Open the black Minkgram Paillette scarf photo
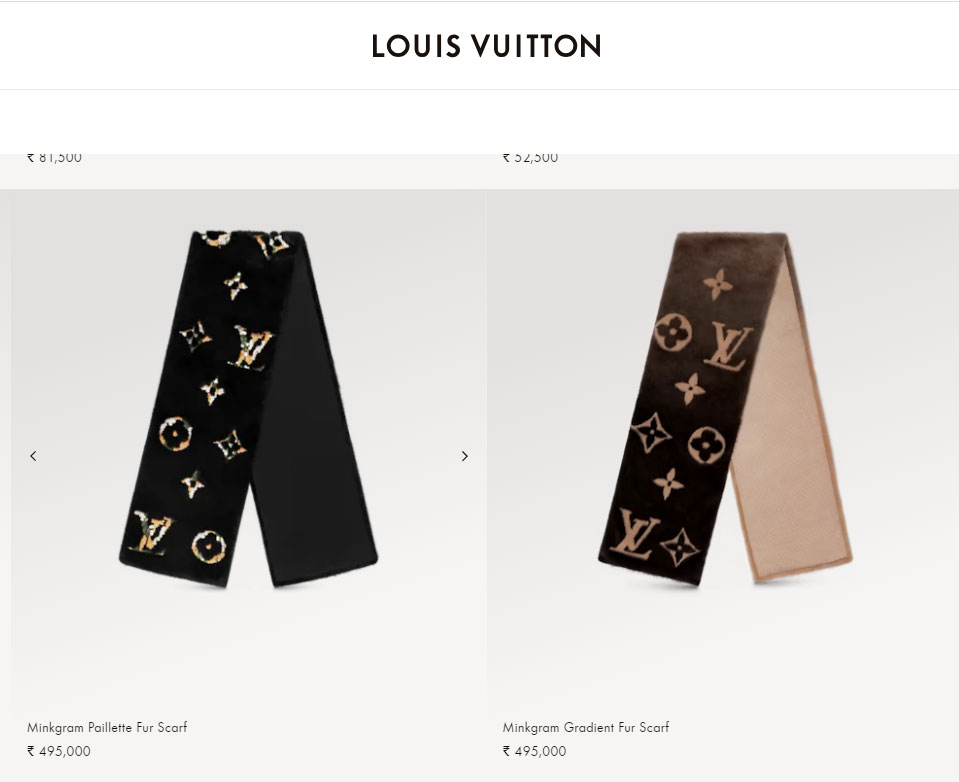Viewport: 959px width, 782px height. (x=248, y=408)
